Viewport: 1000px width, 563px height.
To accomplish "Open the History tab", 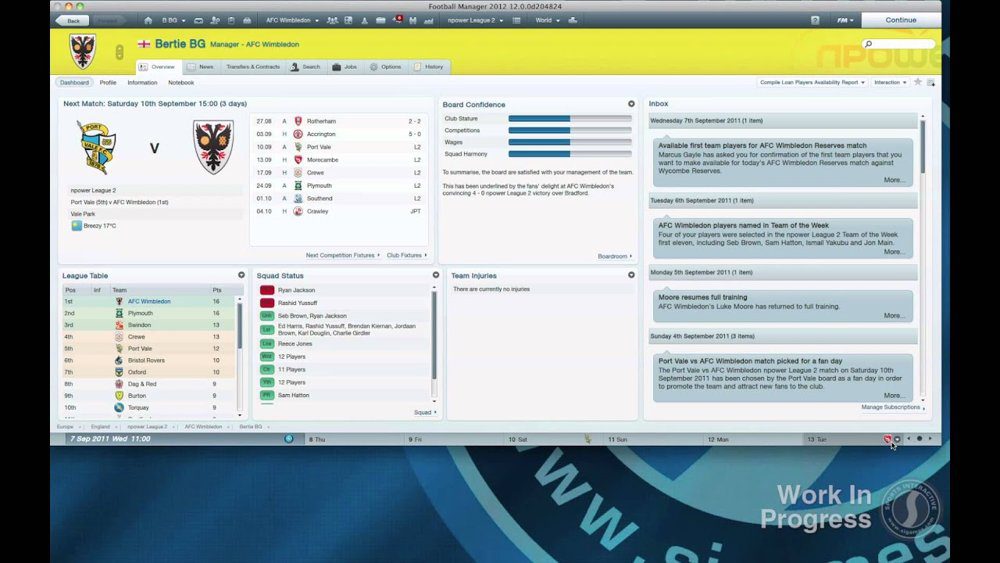I will [429, 67].
